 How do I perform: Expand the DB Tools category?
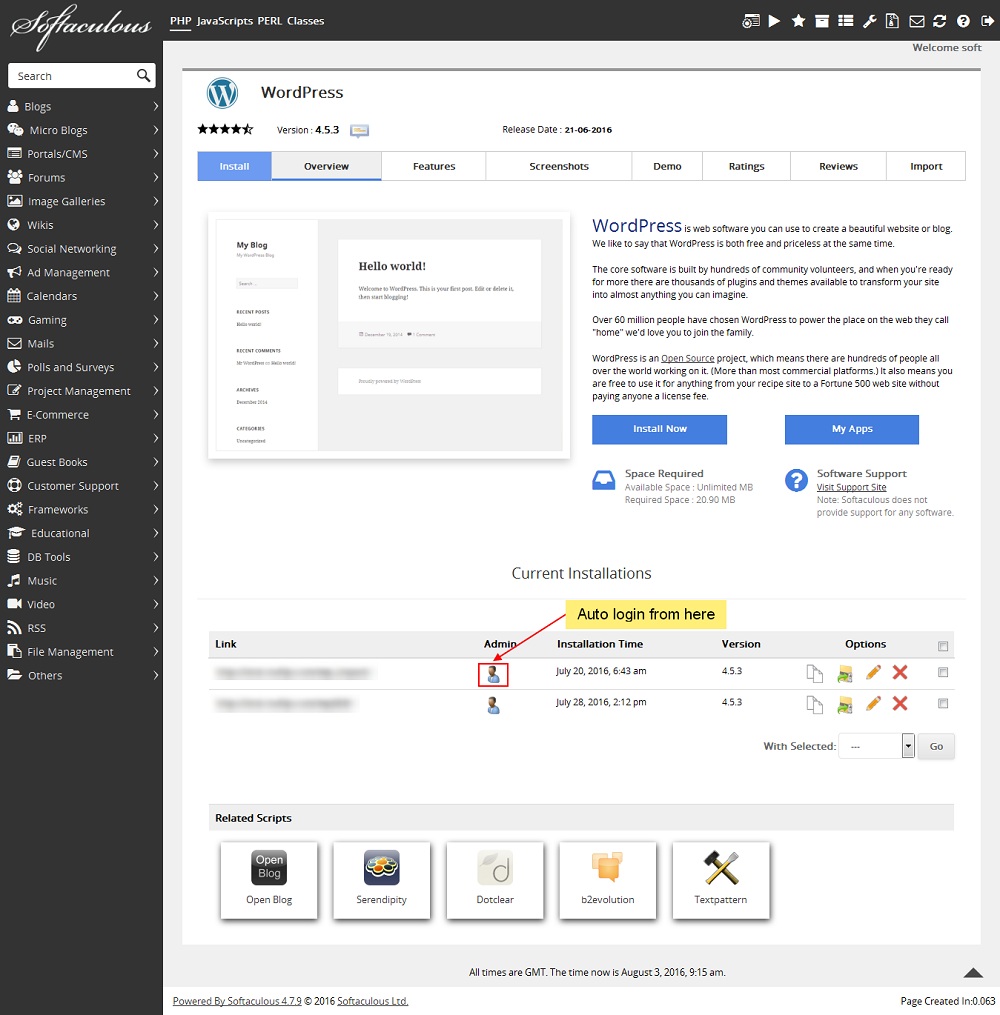[82, 557]
